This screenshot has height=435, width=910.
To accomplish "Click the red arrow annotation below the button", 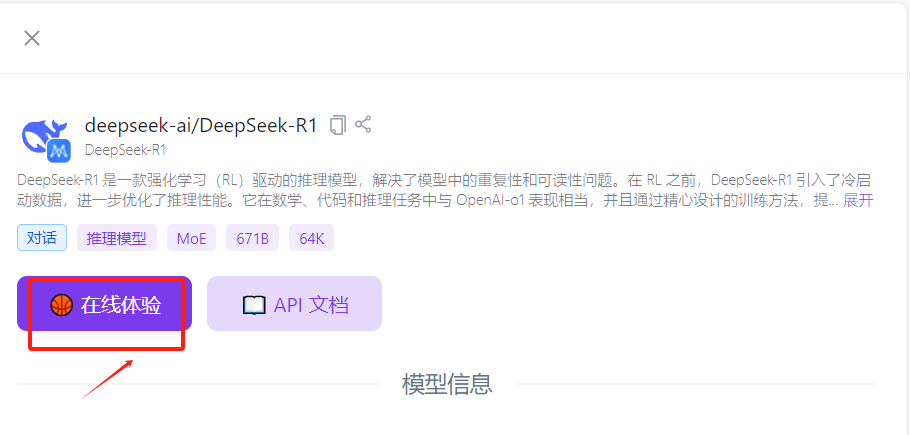I will click(x=108, y=380).
